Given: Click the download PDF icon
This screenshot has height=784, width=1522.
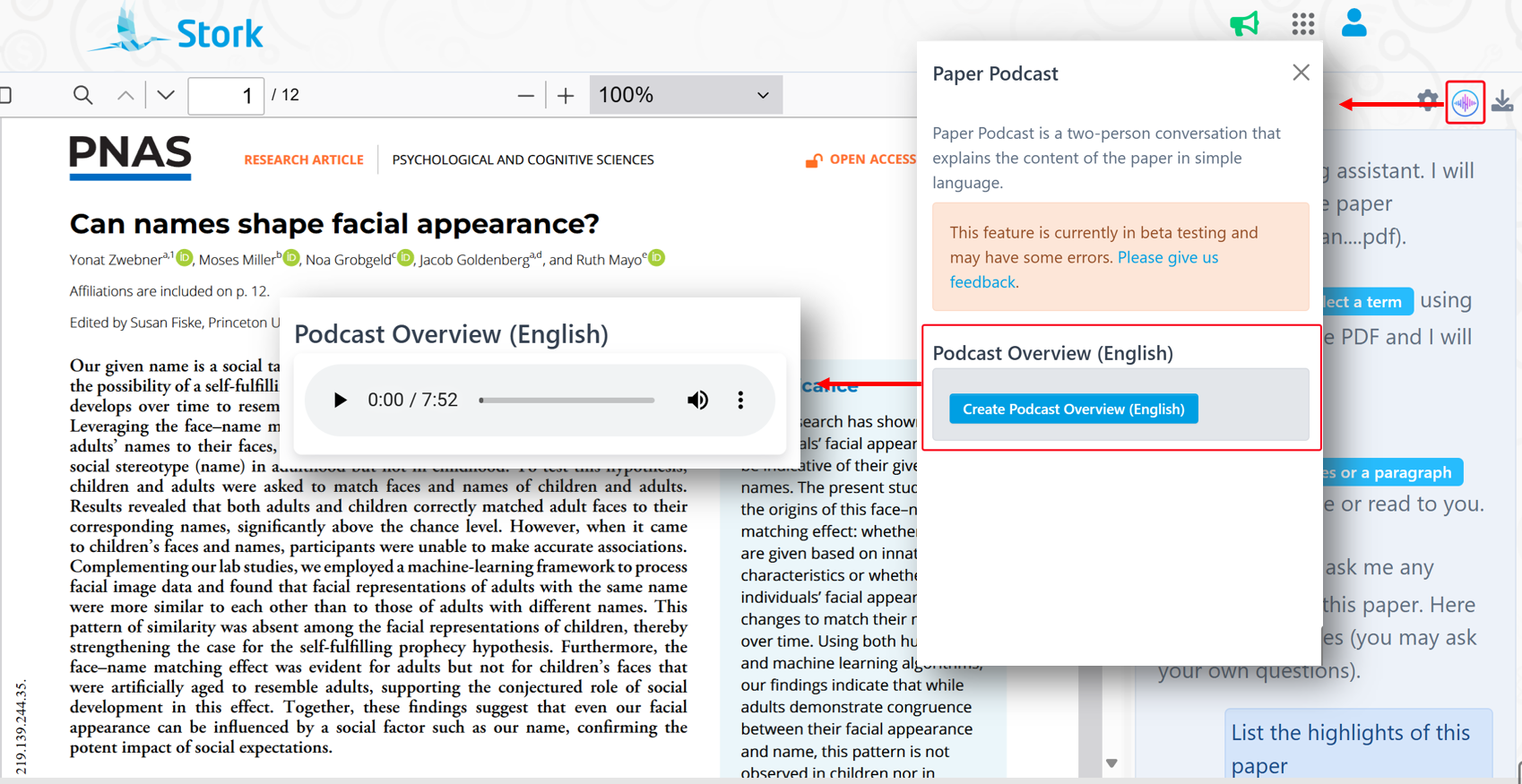Looking at the screenshot, I should coord(1502,101).
